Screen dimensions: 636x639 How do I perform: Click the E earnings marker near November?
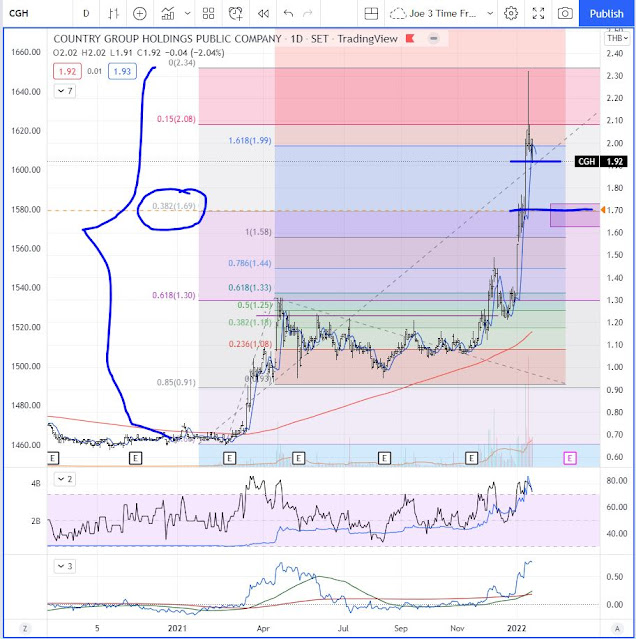471,458
